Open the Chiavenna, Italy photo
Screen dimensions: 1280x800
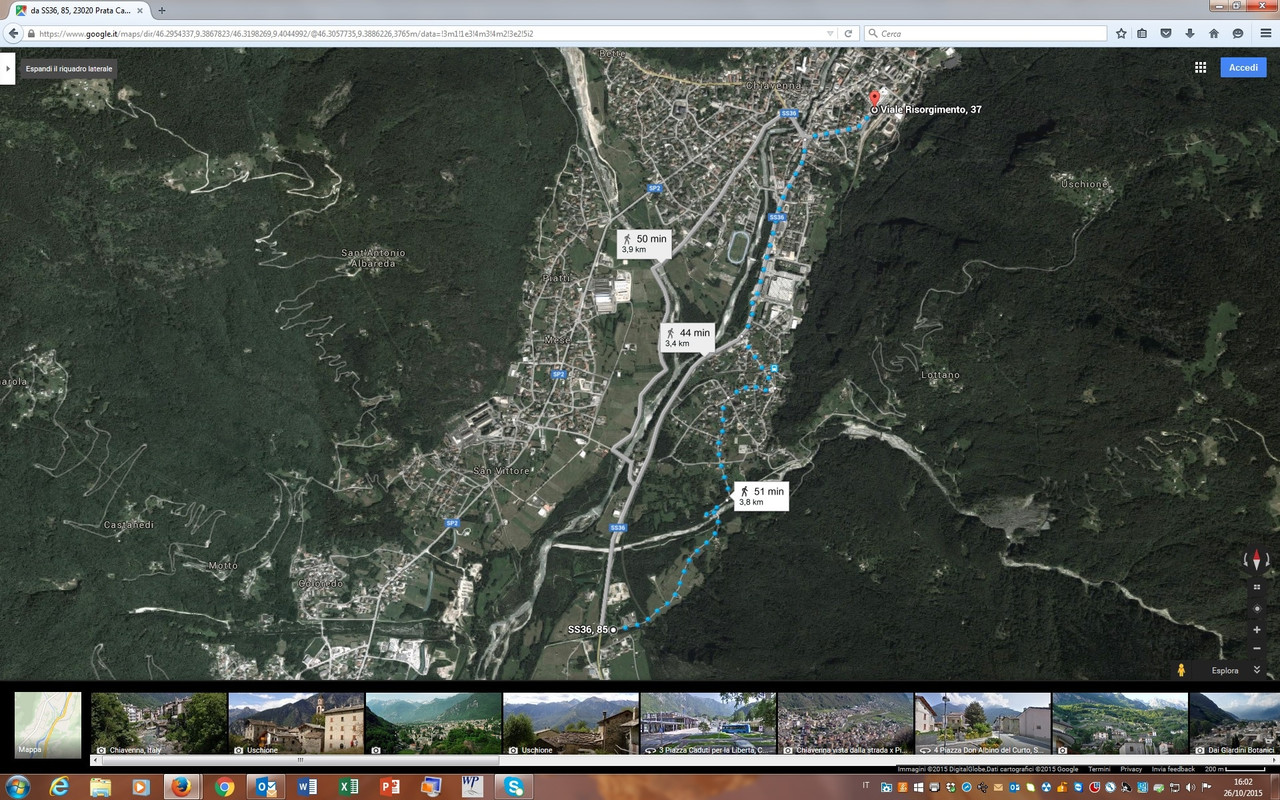pyautogui.click(x=159, y=723)
